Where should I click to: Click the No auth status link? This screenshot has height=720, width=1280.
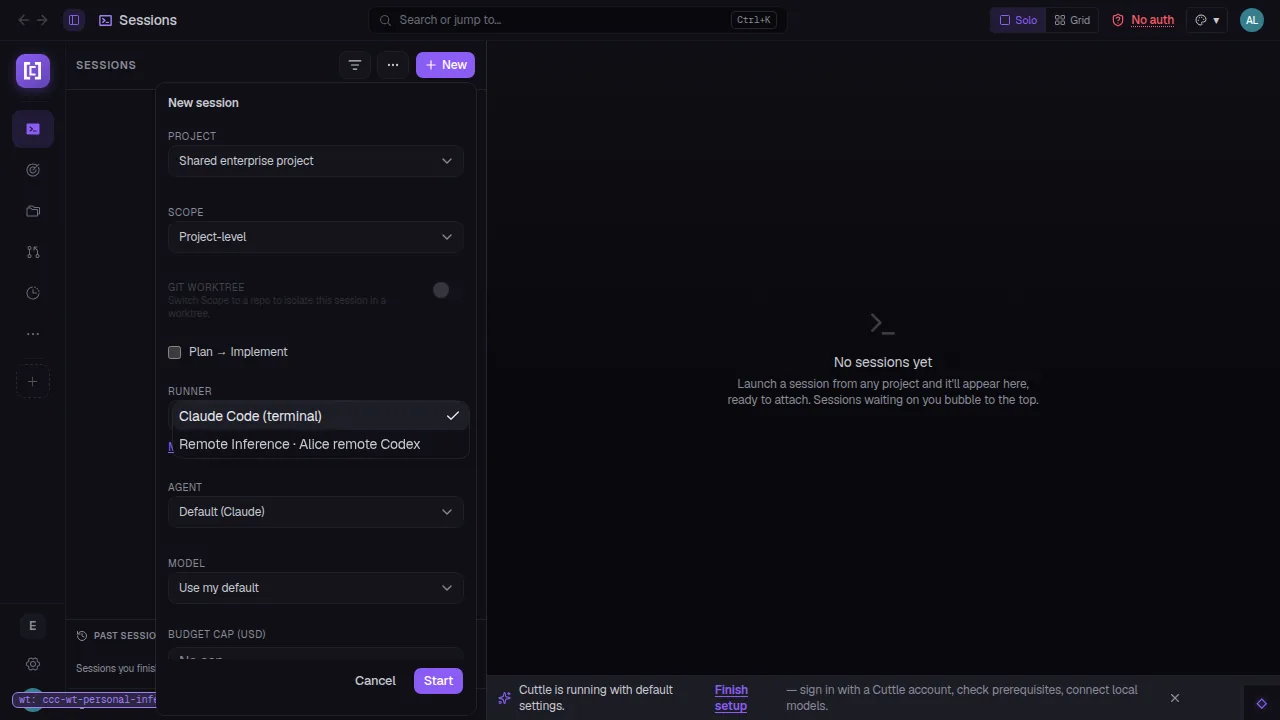click(1143, 20)
